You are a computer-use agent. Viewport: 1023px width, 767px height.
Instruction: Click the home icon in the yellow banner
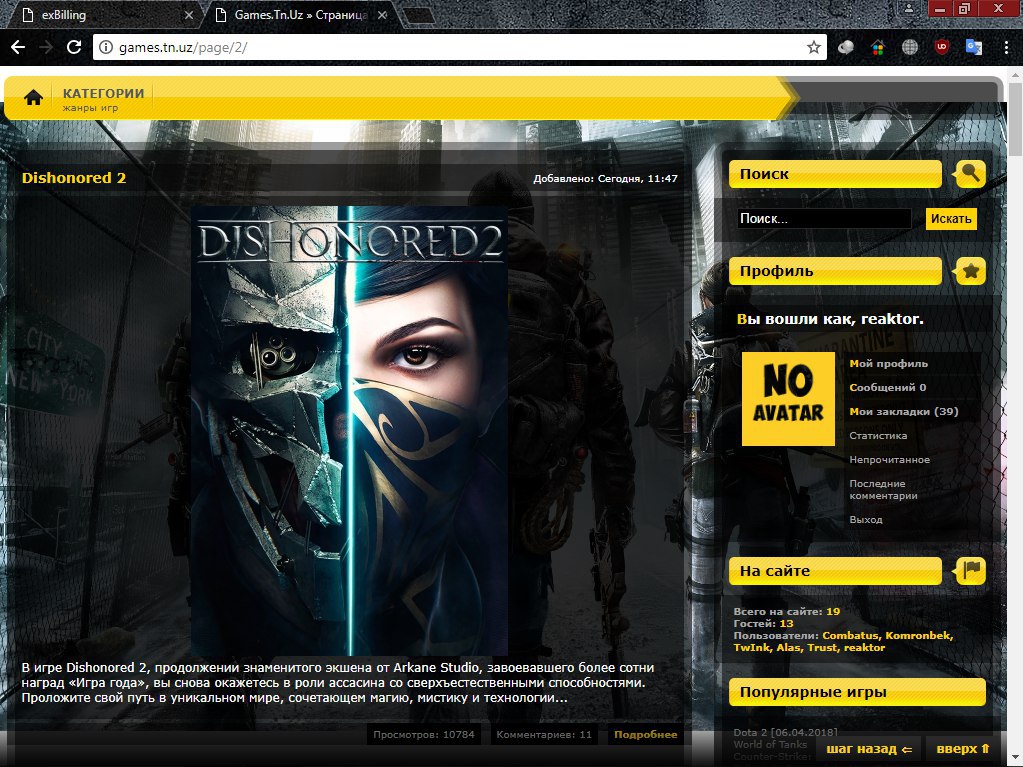tap(33, 98)
